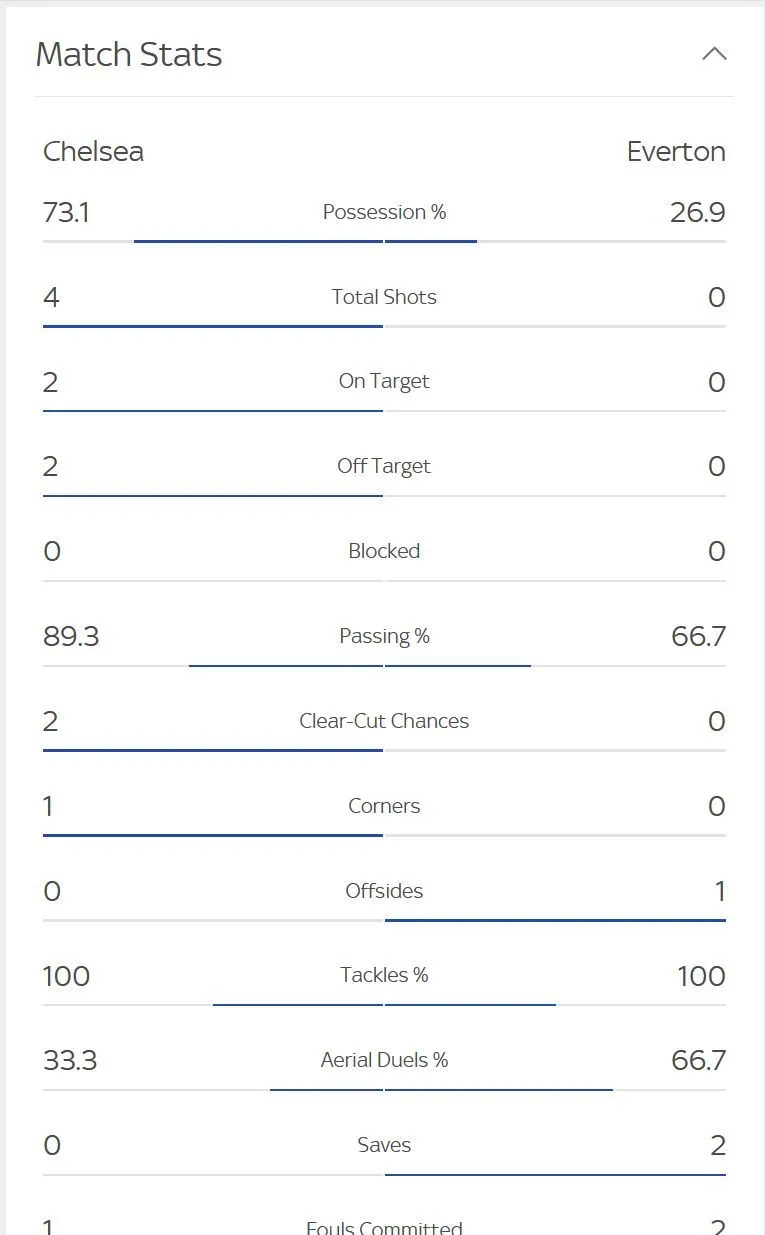Click Chelsea's blue Total Shots bar
The width and height of the screenshot is (765, 1235).
pos(212,326)
